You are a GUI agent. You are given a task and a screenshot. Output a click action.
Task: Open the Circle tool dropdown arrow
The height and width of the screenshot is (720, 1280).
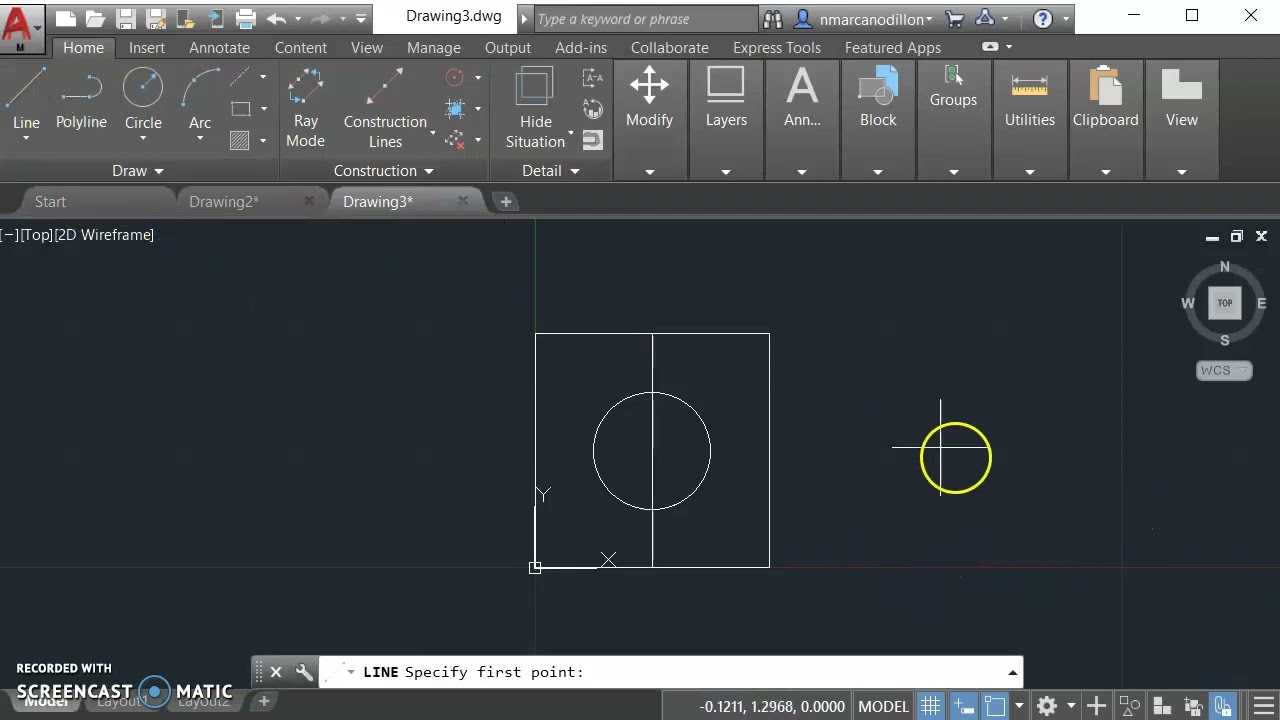point(143,139)
